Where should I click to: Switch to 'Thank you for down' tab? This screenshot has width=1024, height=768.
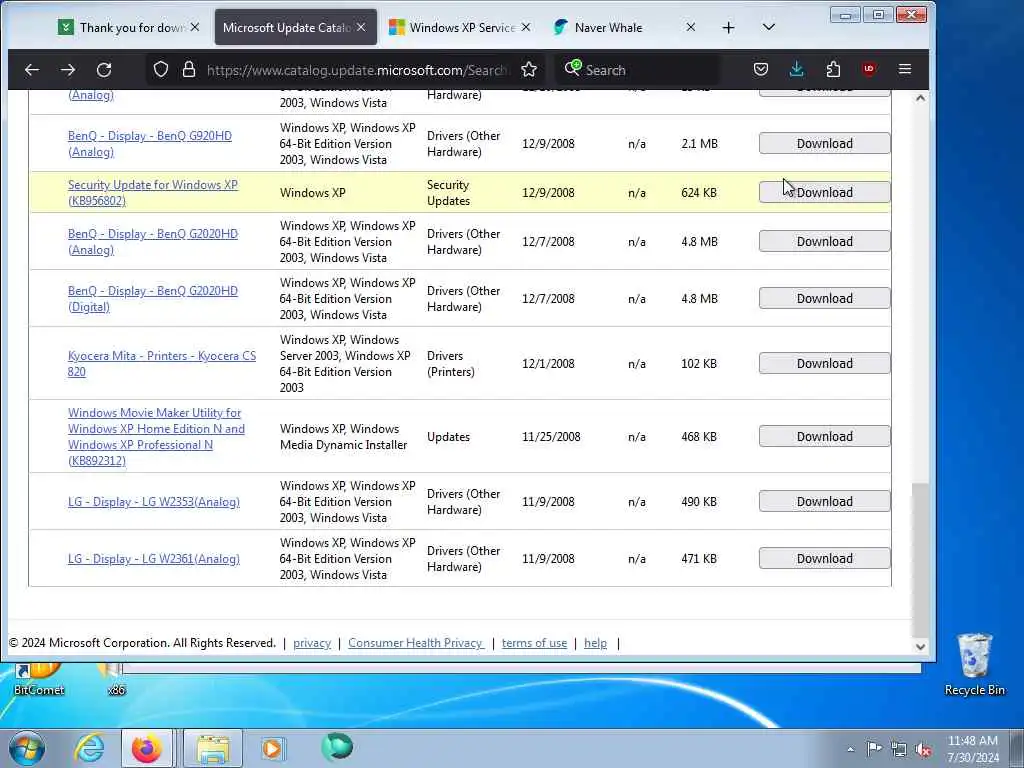click(129, 27)
